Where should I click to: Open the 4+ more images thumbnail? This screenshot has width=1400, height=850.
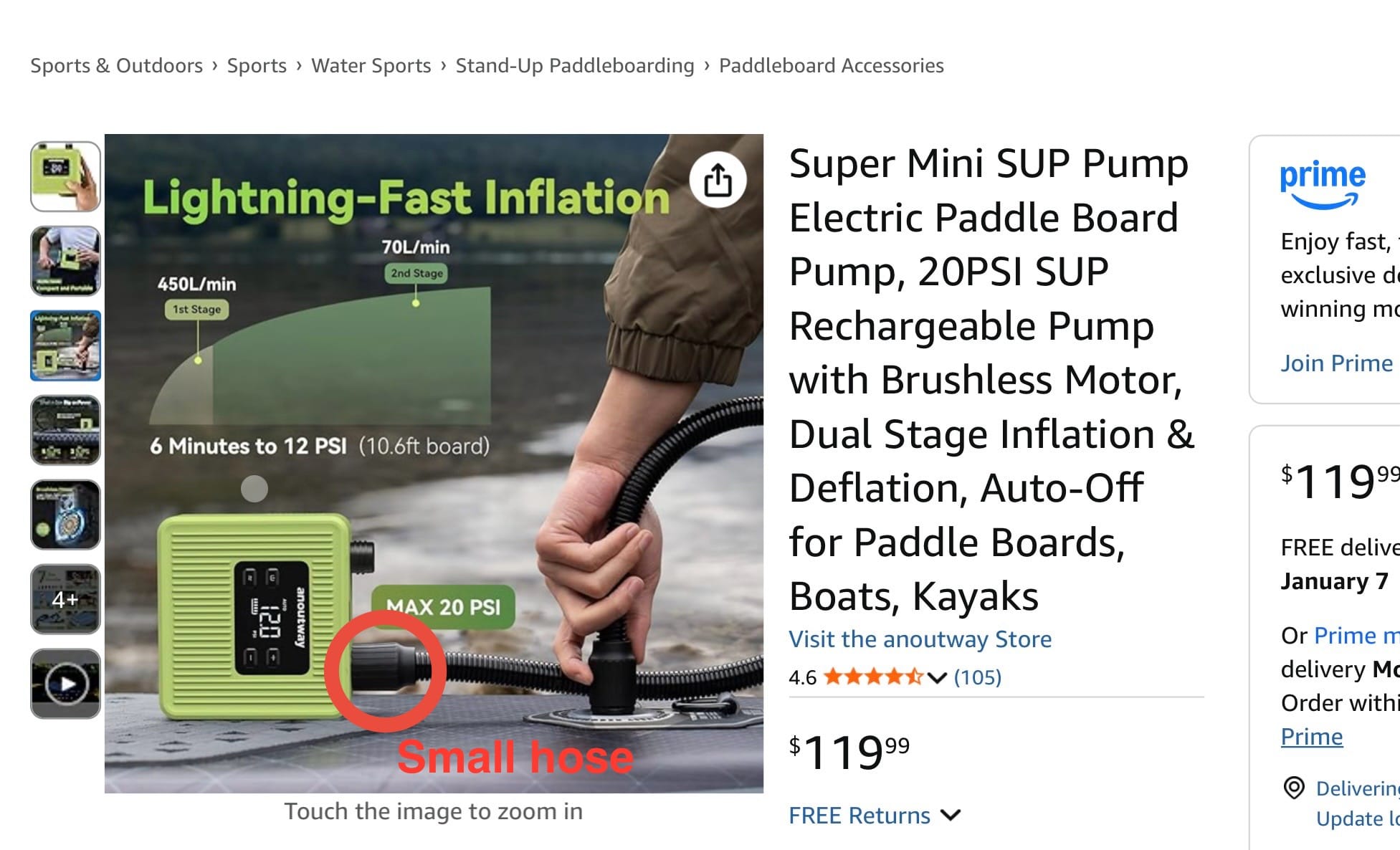(x=66, y=599)
